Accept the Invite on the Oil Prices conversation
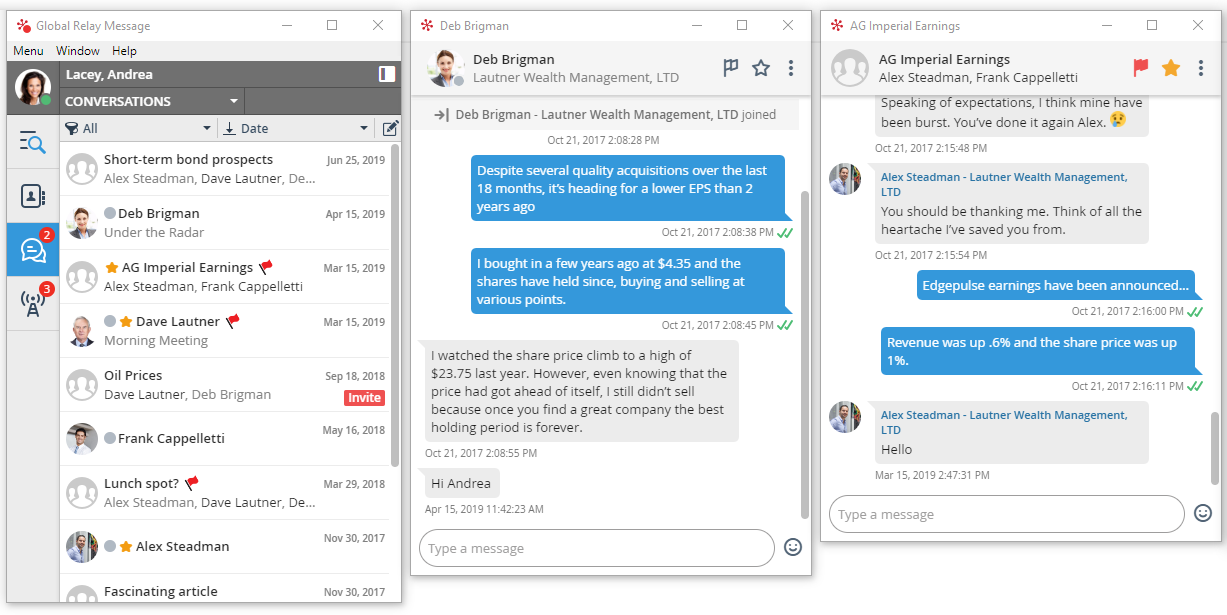The height and width of the screenshot is (615, 1227). tap(364, 397)
